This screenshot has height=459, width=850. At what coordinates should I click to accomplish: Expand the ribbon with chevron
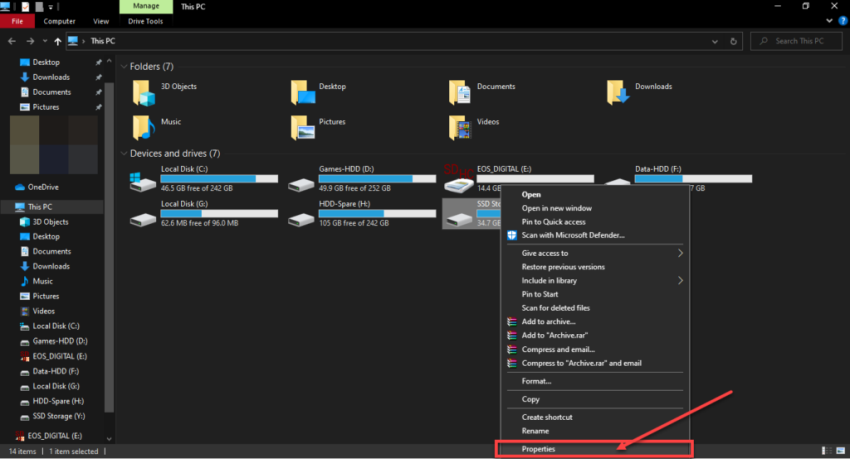coord(829,21)
